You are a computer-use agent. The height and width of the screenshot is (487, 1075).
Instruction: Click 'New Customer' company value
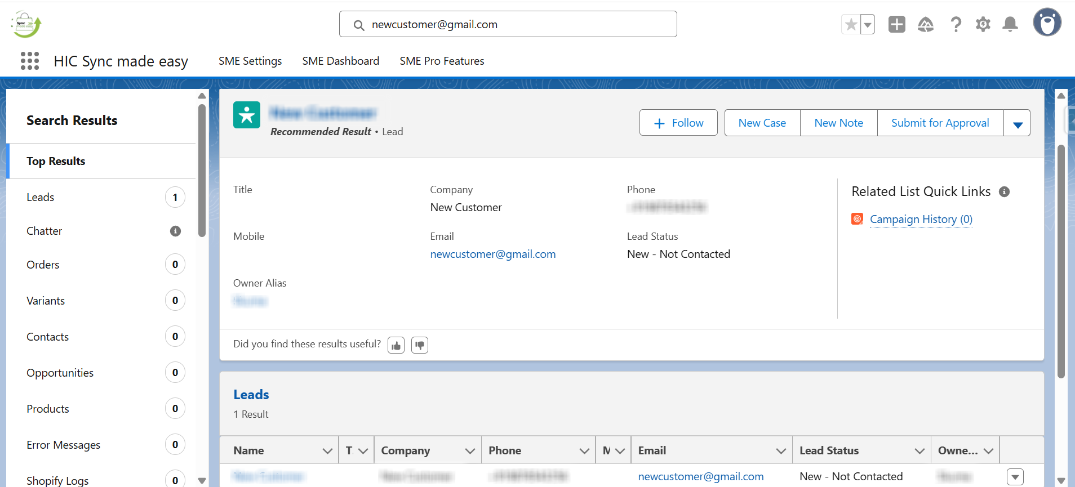click(x=466, y=207)
